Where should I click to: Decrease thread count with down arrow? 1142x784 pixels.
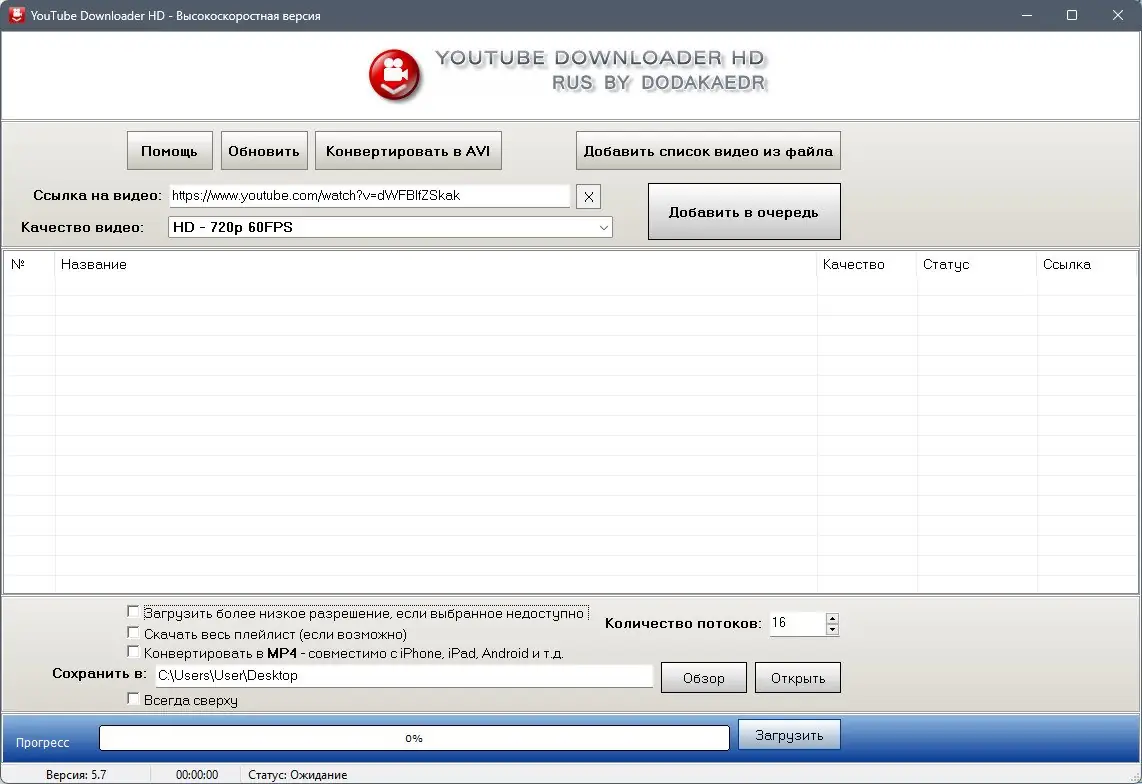[832, 630]
